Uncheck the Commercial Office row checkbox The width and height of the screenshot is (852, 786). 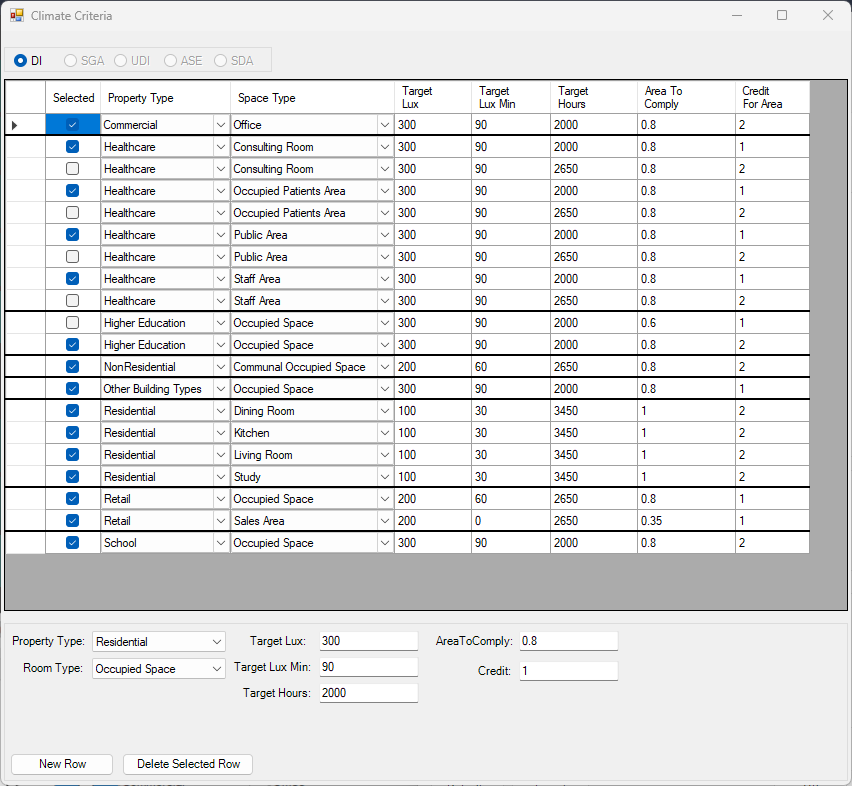72,125
